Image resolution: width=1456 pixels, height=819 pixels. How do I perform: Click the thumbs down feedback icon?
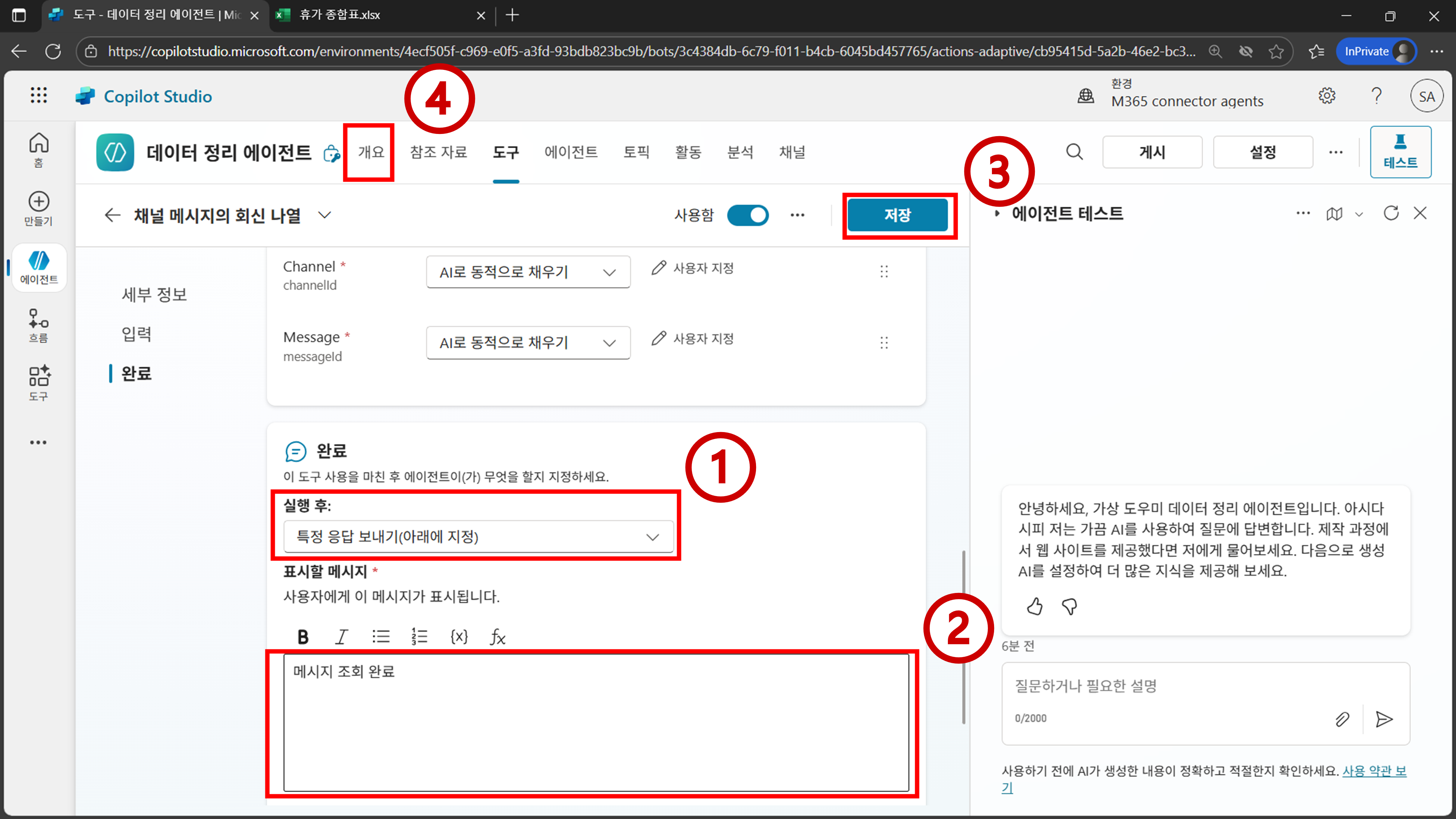(1069, 606)
